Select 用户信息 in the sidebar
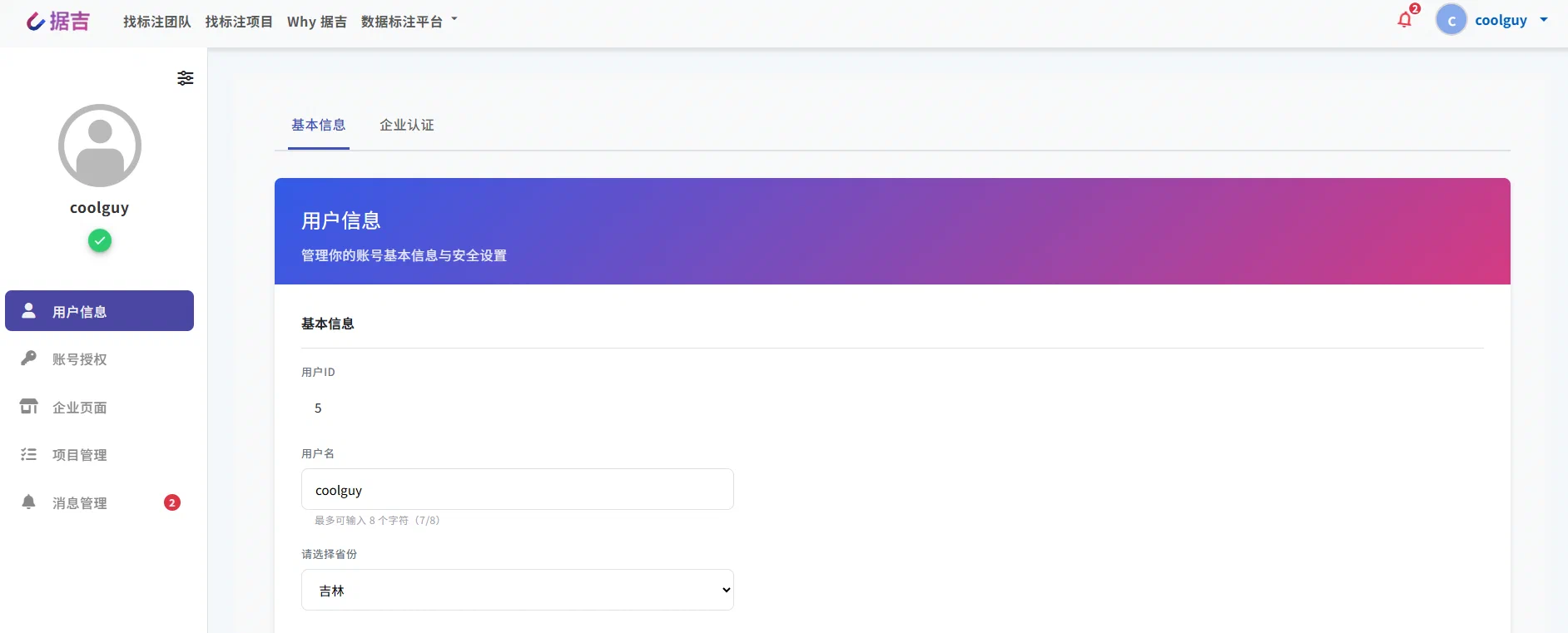Viewport: 1568px width, 633px height. [x=100, y=311]
